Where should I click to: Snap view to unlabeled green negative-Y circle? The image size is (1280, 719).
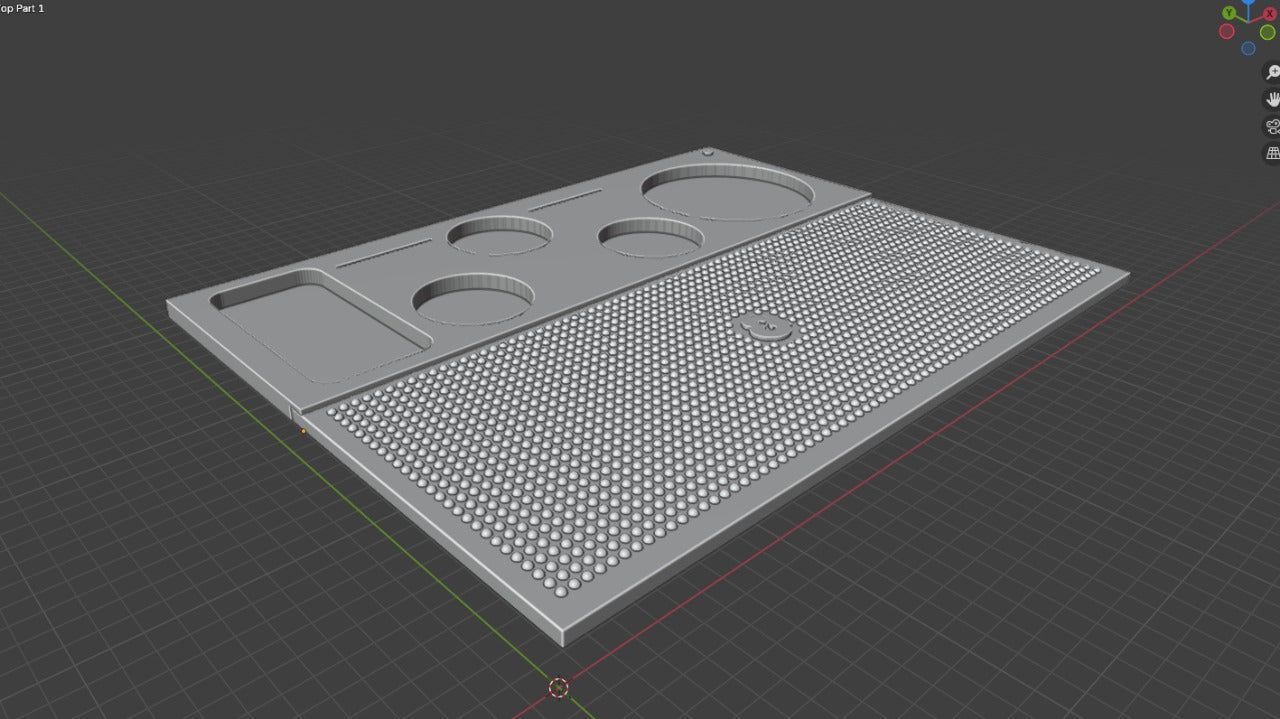point(1267,32)
